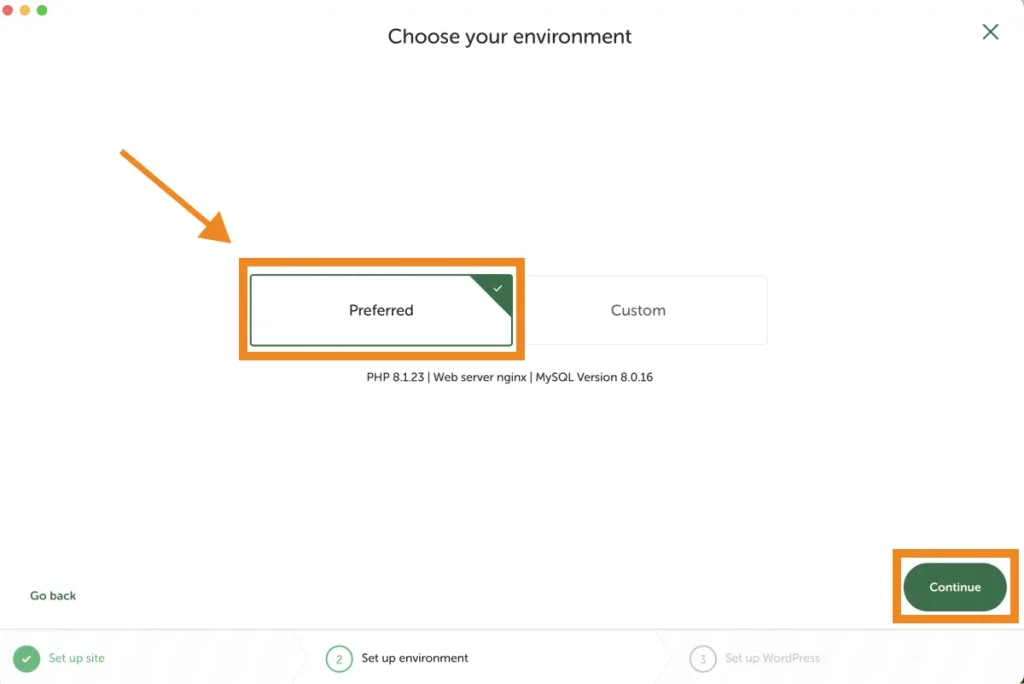Click the yellow macOS minimize dot
This screenshot has height=684, width=1024.
click(25, 10)
